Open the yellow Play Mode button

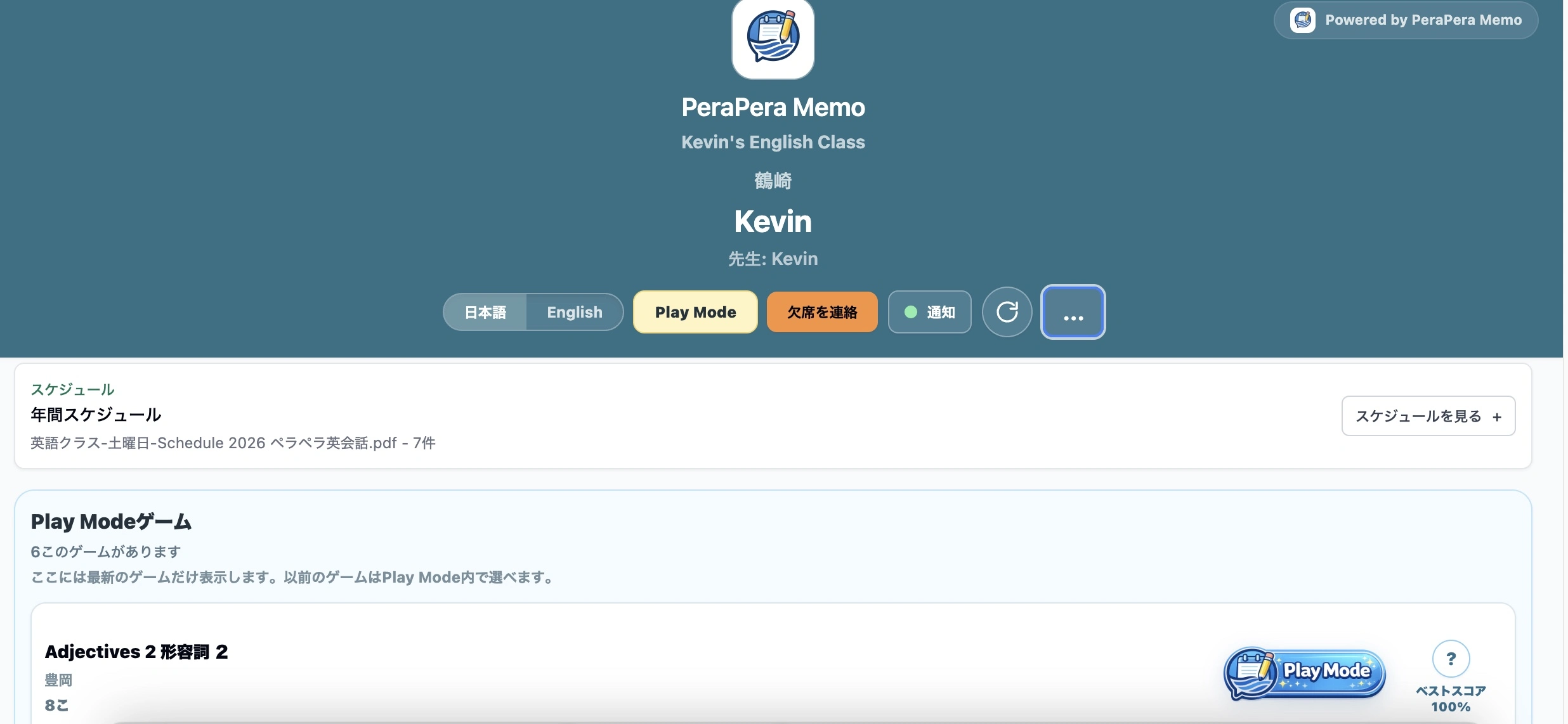(x=695, y=312)
